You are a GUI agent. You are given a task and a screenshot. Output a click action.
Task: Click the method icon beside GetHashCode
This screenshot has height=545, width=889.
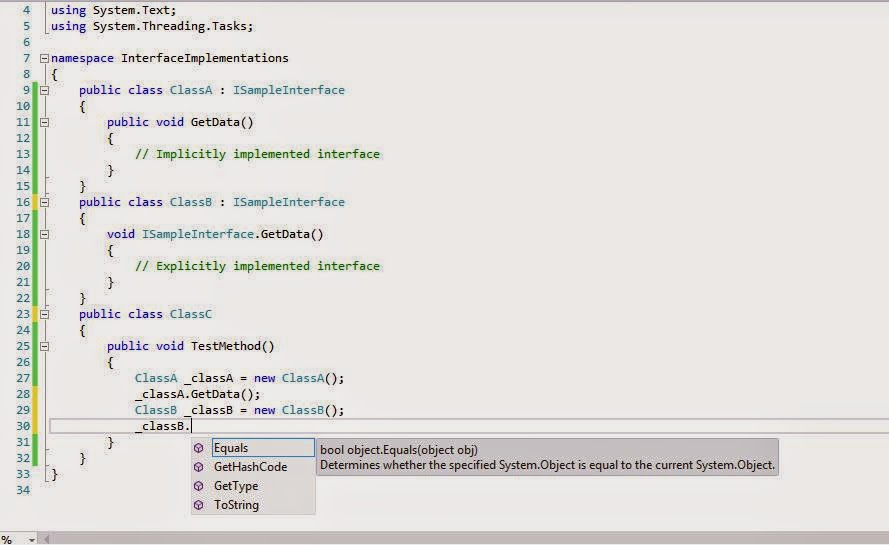tap(198, 467)
